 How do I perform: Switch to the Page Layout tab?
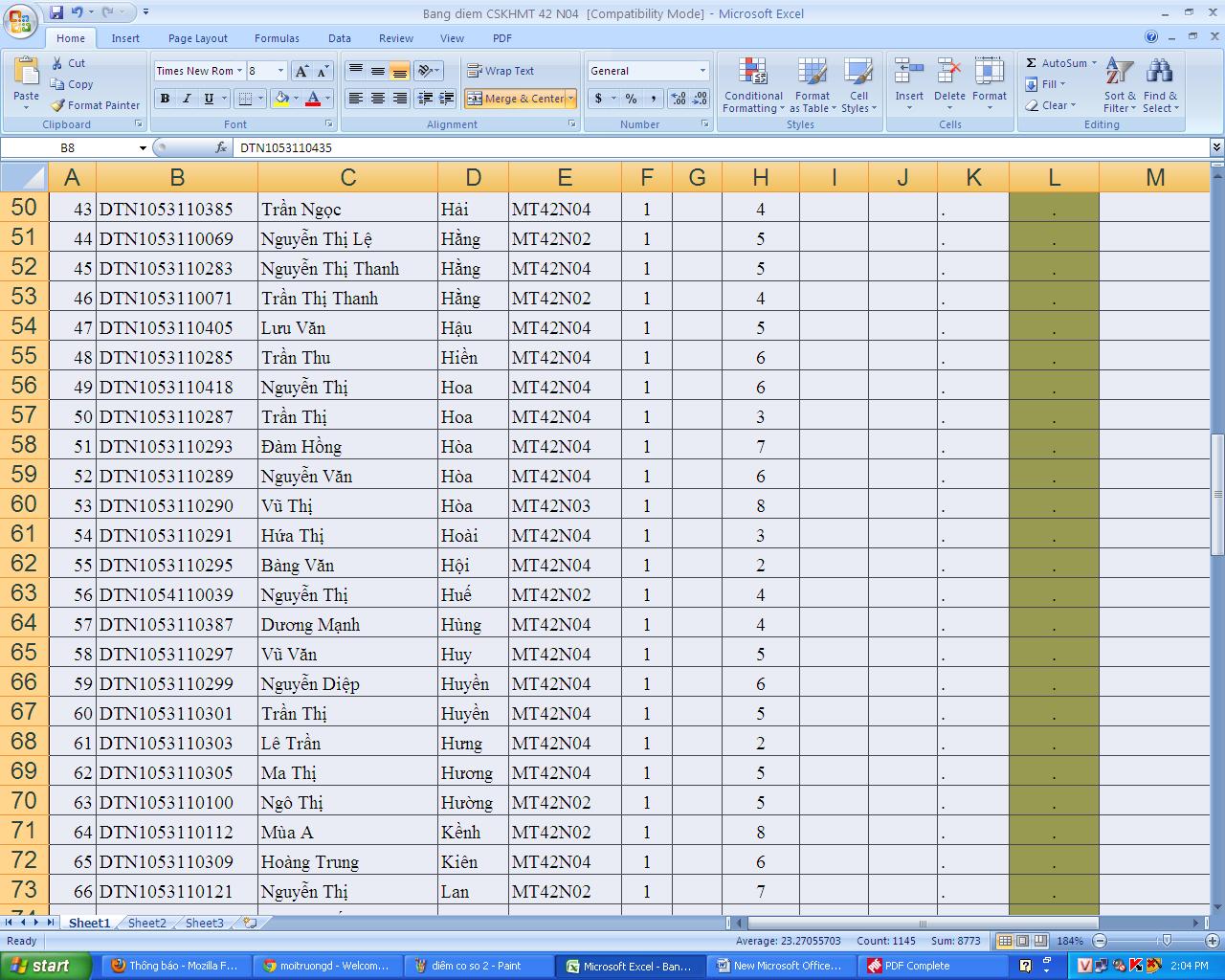[x=198, y=38]
